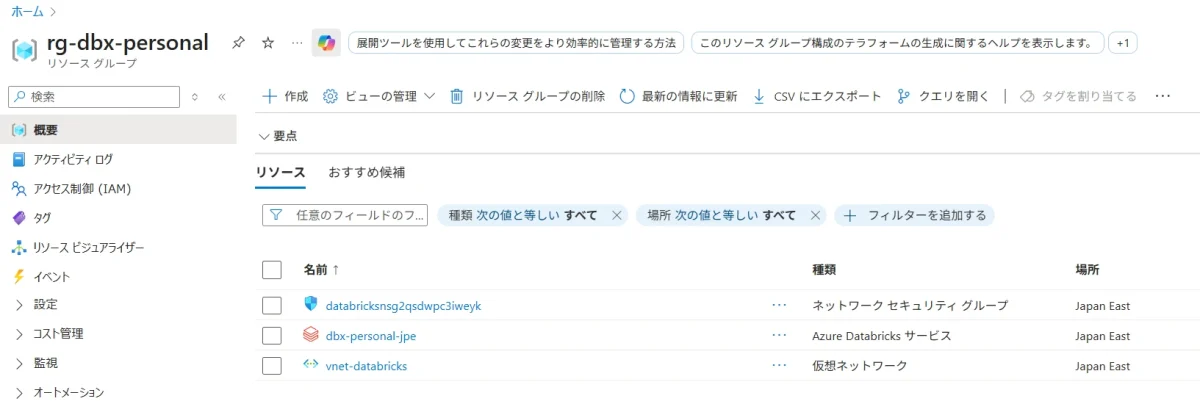This screenshot has width=1200, height=404.
Task: Switch to the おすすめ候補 tab
Action: [x=366, y=172]
